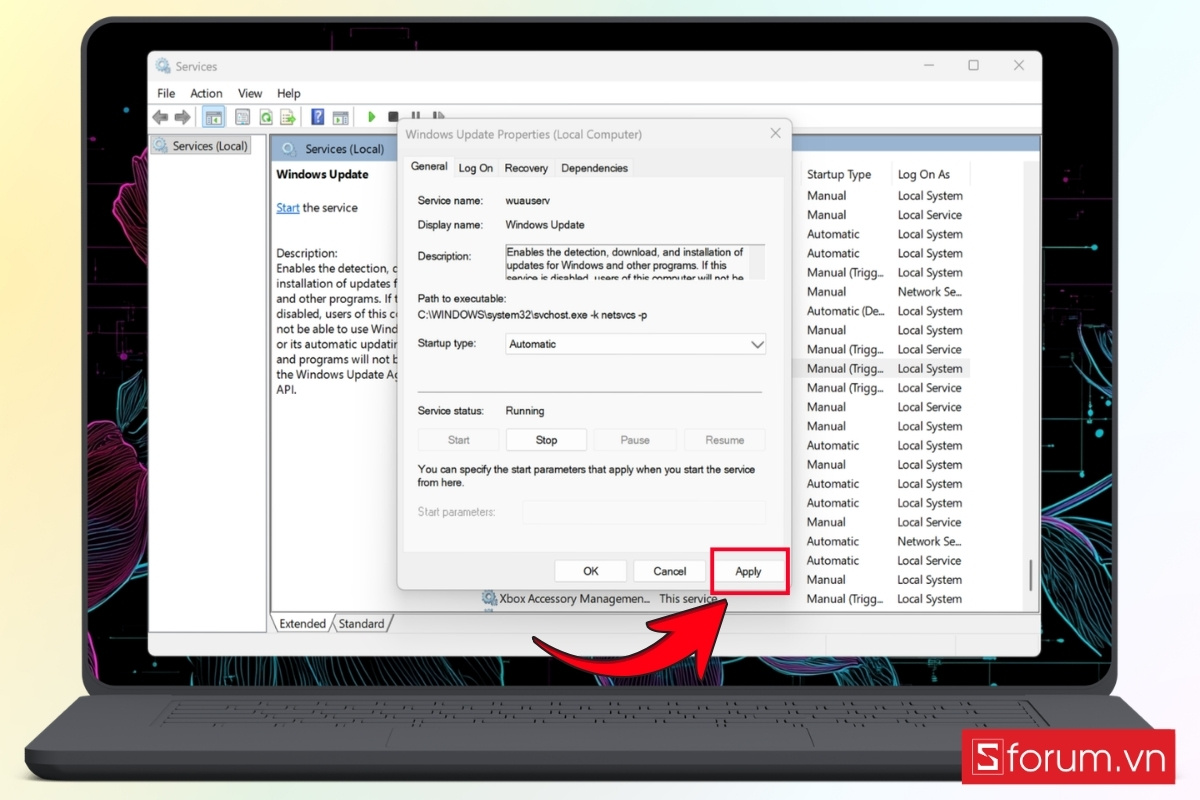Click the service name 'wuauserv' text

[x=529, y=200]
